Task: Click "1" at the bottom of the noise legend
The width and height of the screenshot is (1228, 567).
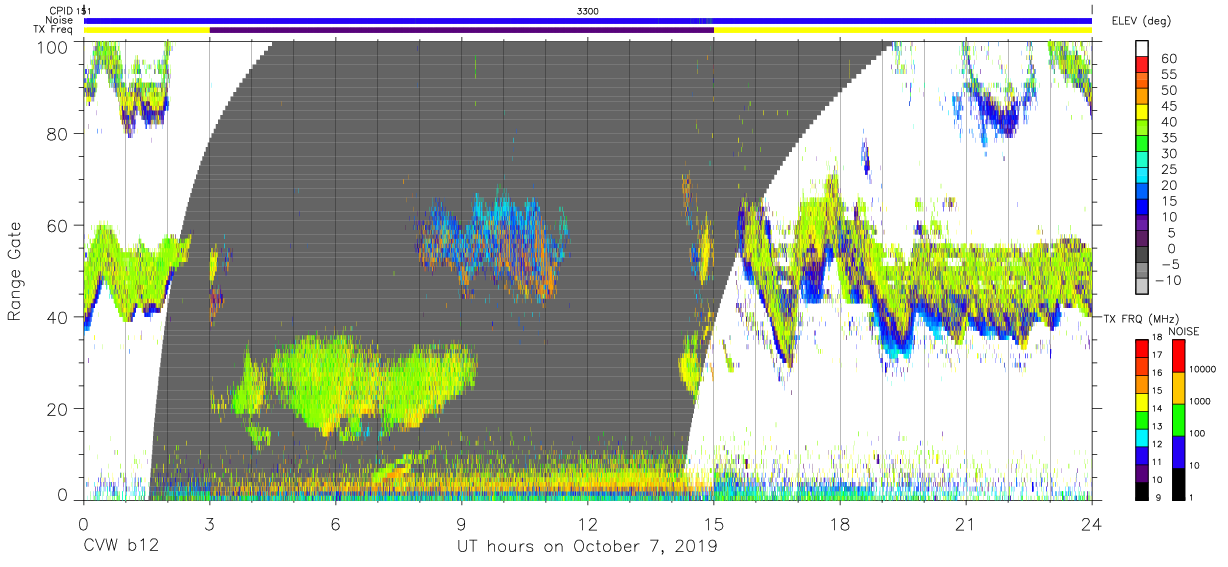Action: point(1190,497)
